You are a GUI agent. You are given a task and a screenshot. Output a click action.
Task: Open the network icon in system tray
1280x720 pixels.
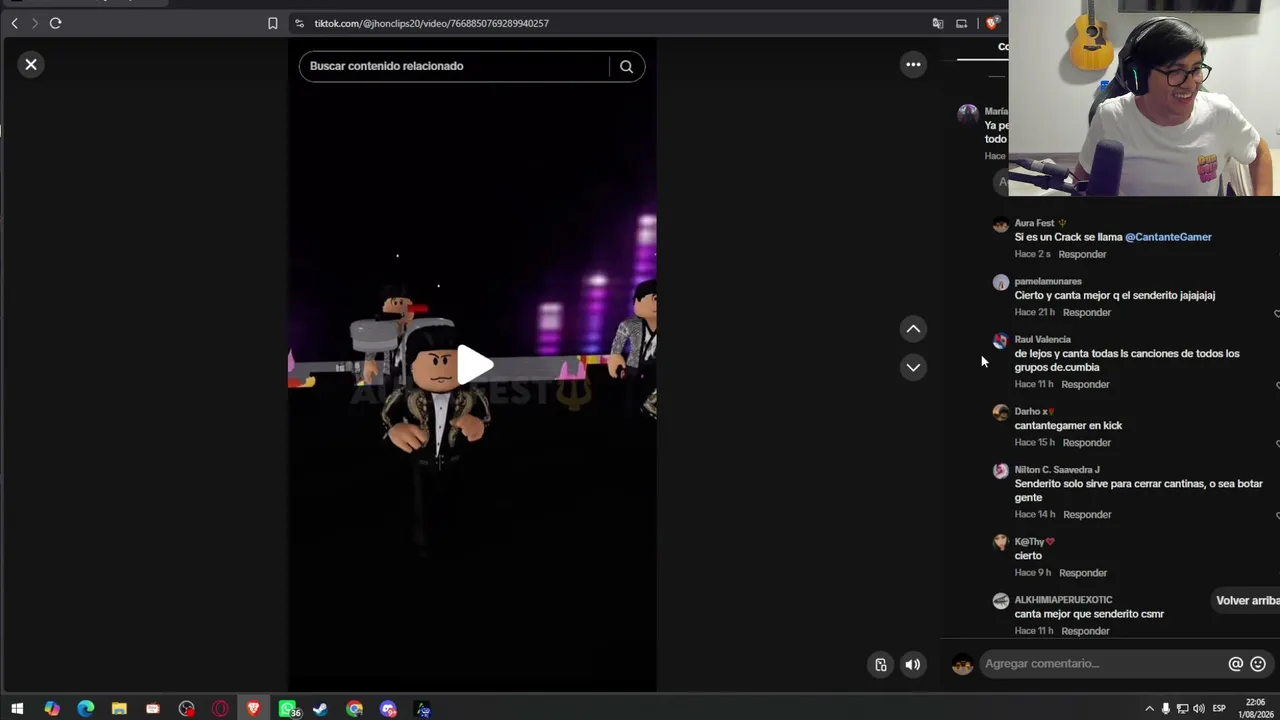1182,709
